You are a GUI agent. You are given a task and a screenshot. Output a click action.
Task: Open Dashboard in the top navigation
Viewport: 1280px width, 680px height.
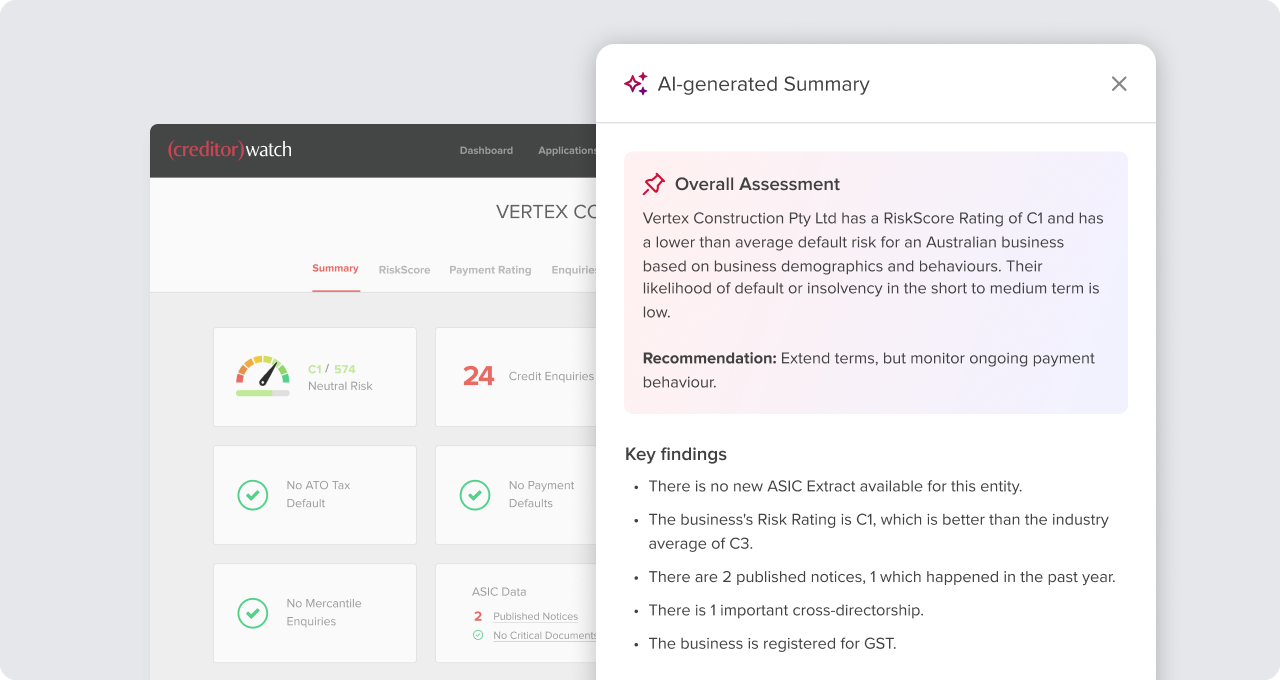coord(486,151)
